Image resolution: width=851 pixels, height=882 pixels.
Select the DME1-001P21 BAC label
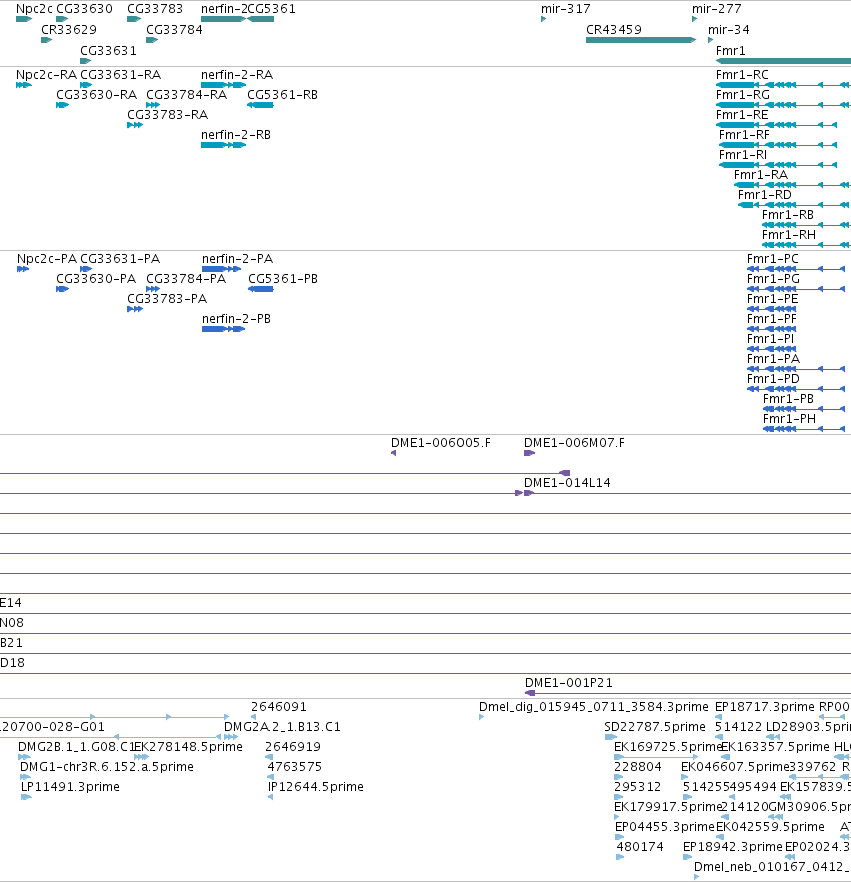[x=569, y=683]
